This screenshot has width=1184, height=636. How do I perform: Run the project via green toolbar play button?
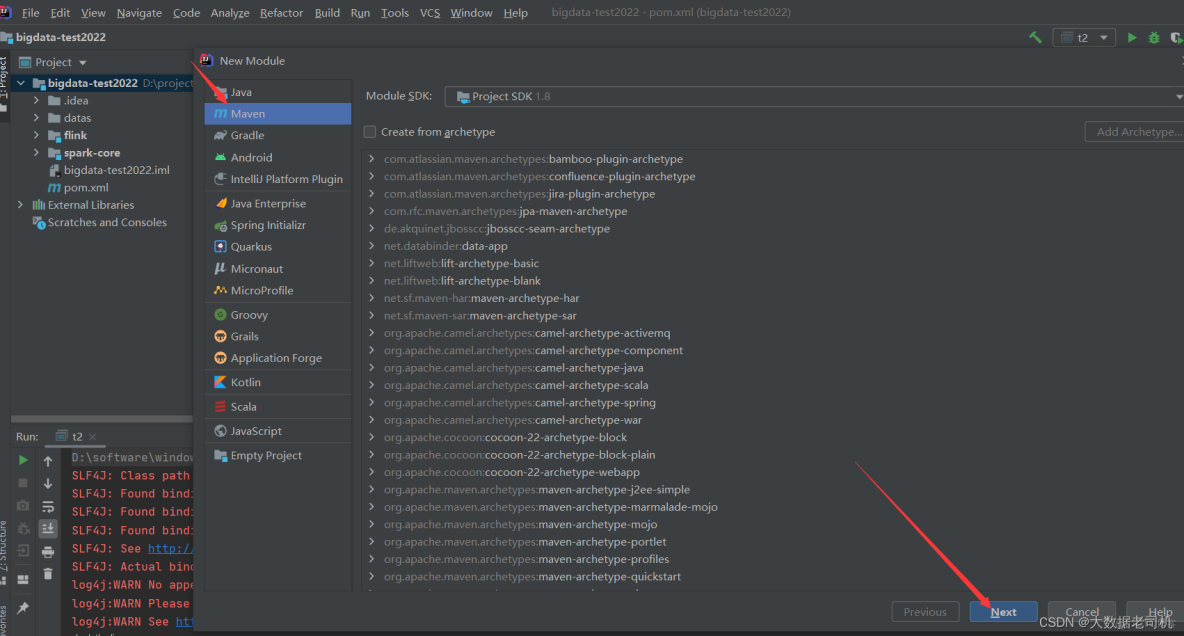[1131, 35]
